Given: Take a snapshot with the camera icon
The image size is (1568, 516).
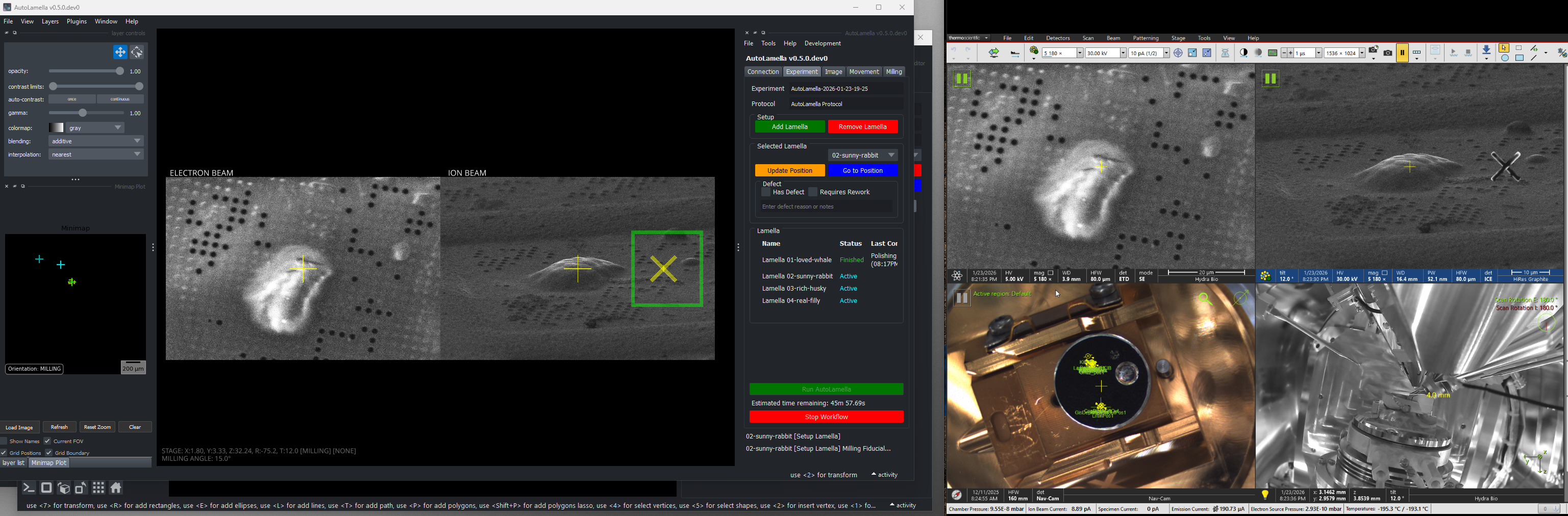Looking at the screenshot, I should point(1388,53).
